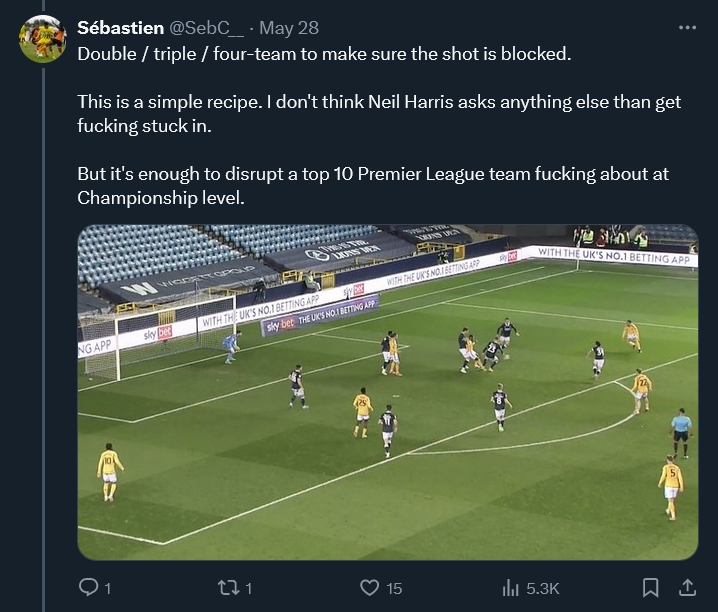Open the view analytics bar chart icon
The height and width of the screenshot is (612, 718).
510,587
